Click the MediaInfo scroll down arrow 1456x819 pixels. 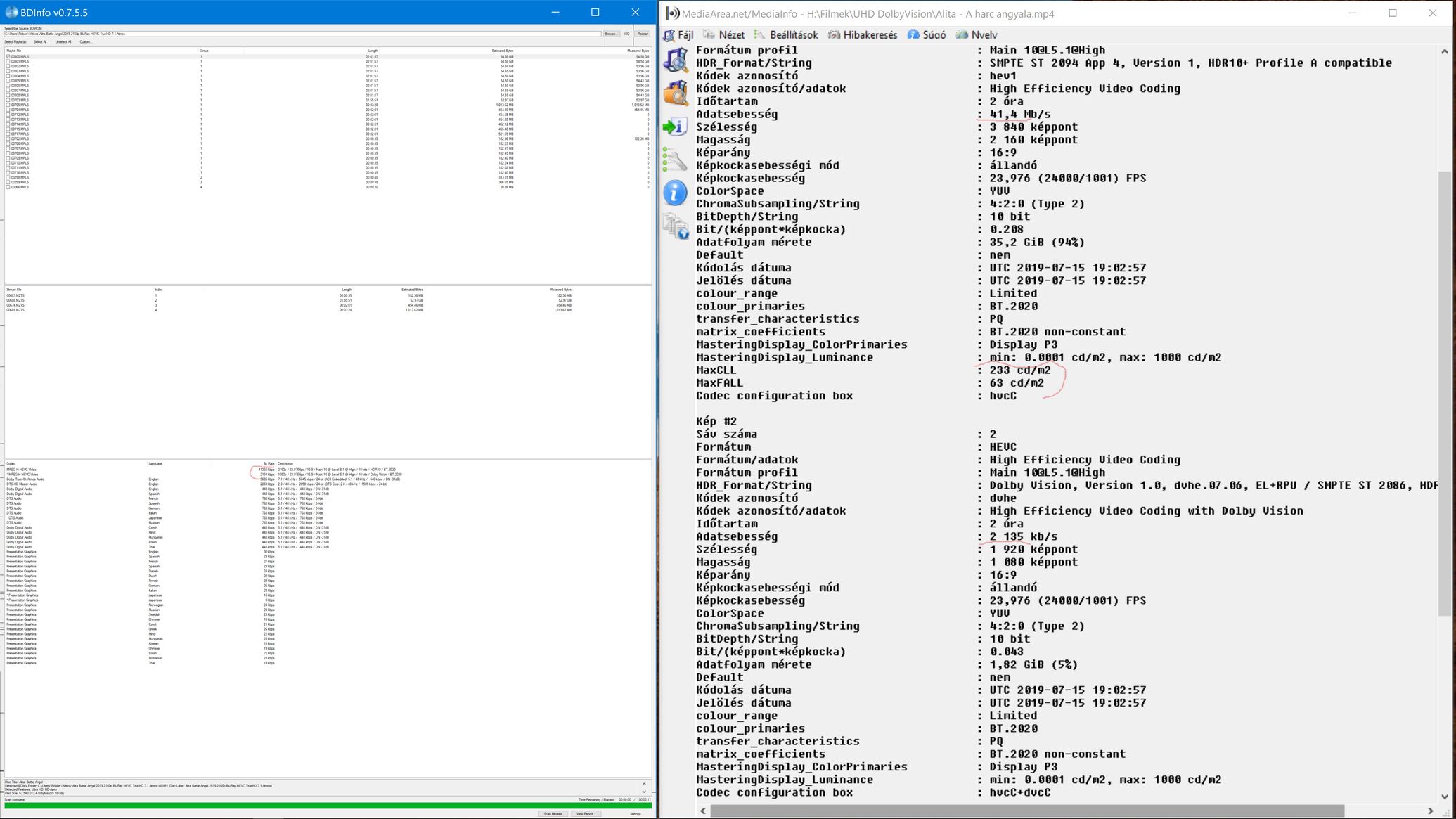pos(1444,797)
